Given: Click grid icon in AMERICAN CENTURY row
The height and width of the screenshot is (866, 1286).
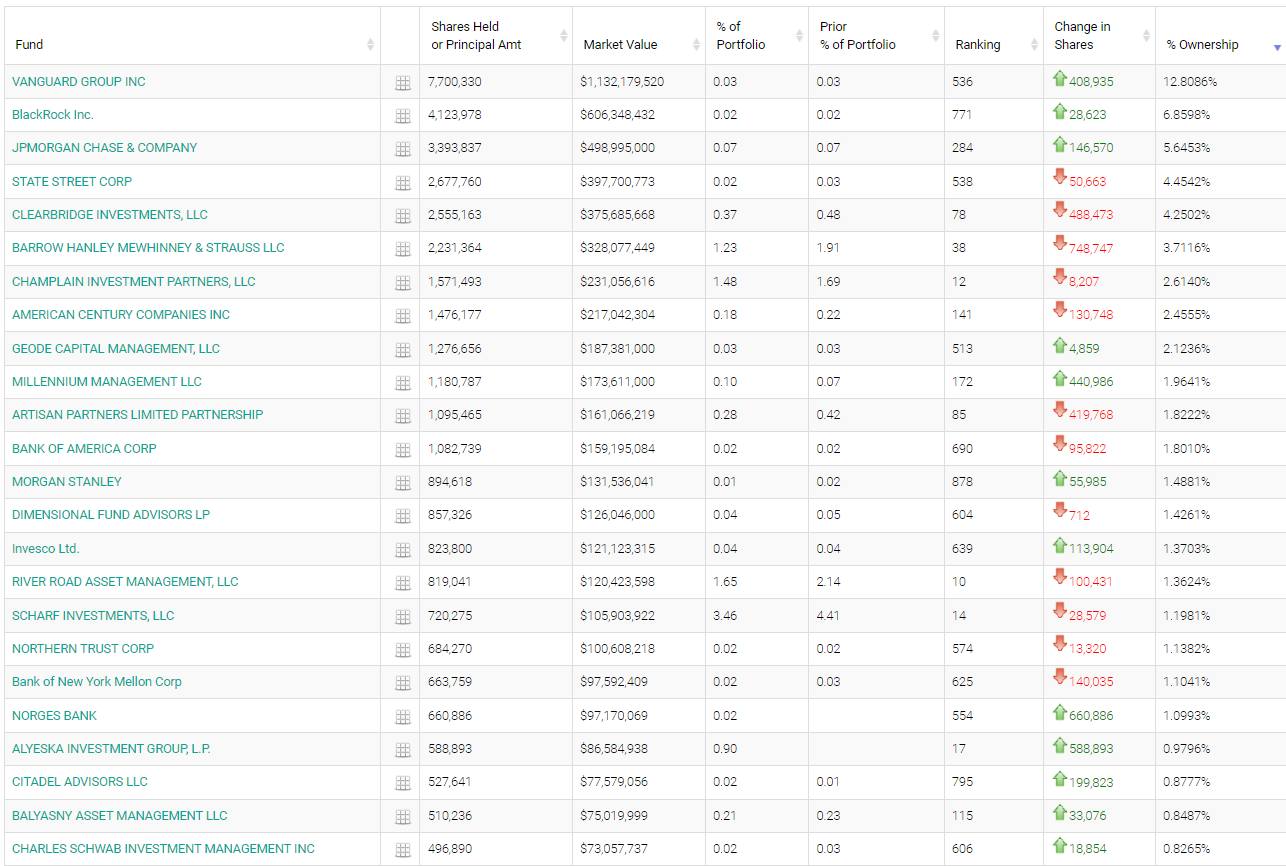Looking at the screenshot, I should [x=403, y=316].
